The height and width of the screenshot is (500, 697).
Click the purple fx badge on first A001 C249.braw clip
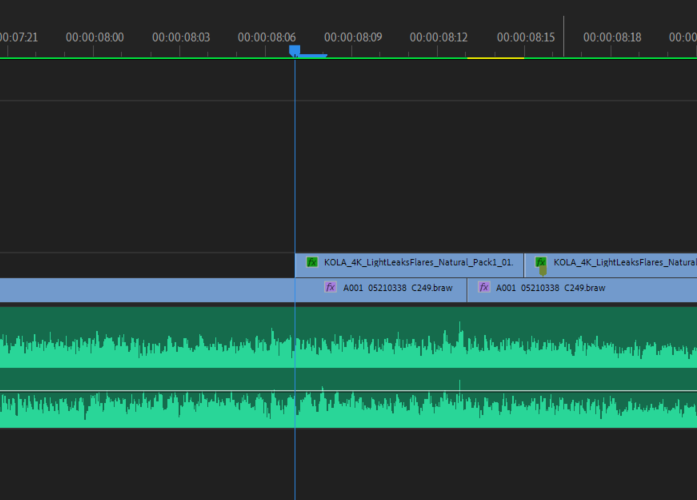330,287
